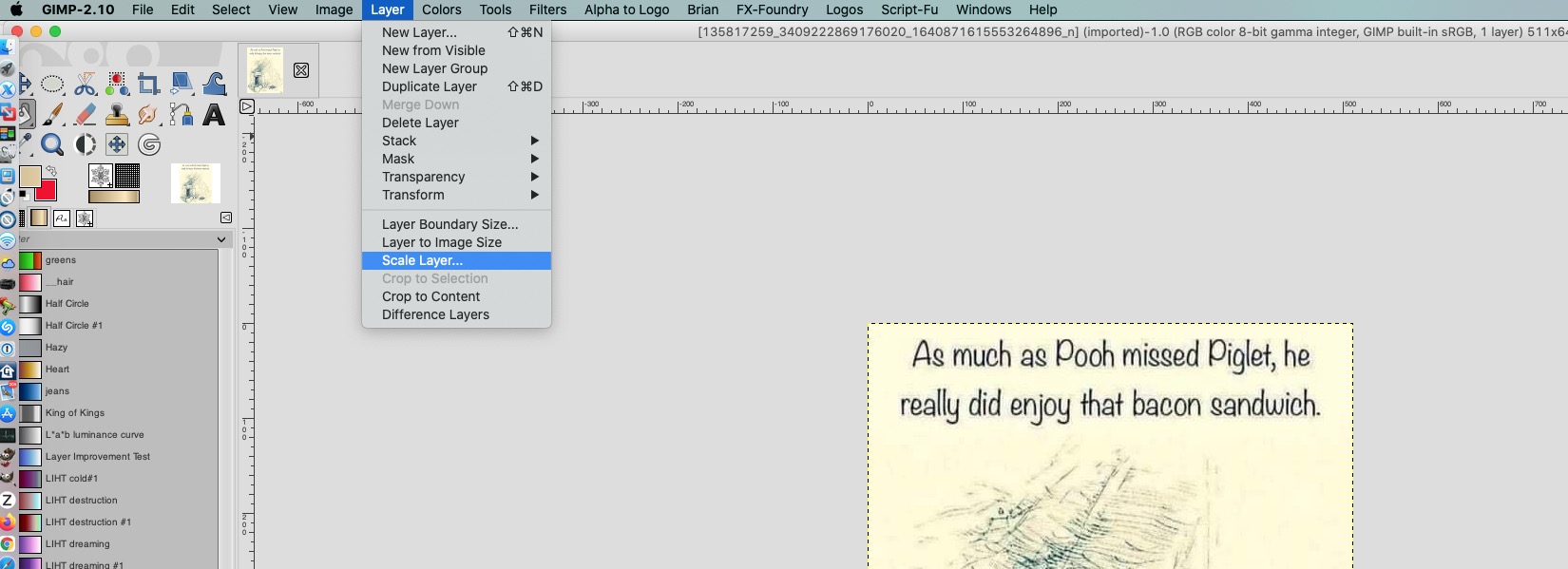Click the active image thumbnail in toolbox
This screenshot has height=569, width=1568.
pyautogui.click(x=196, y=183)
